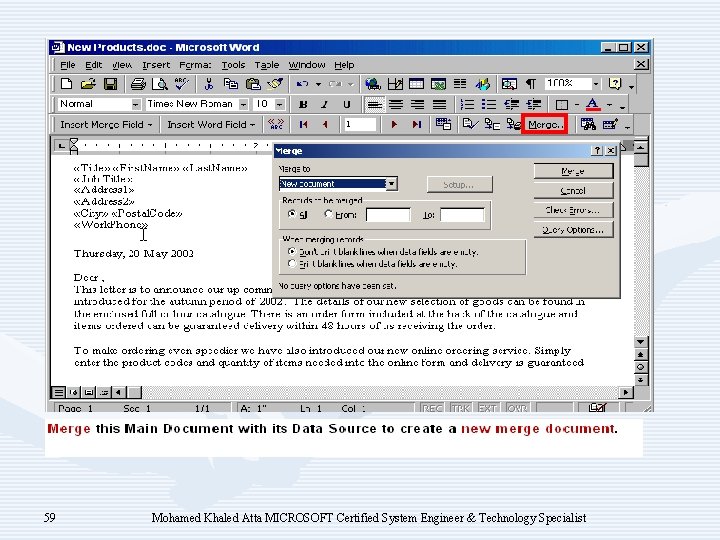Align text left
Image resolution: width=720 pixels, height=540 pixels.
coord(374,105)
